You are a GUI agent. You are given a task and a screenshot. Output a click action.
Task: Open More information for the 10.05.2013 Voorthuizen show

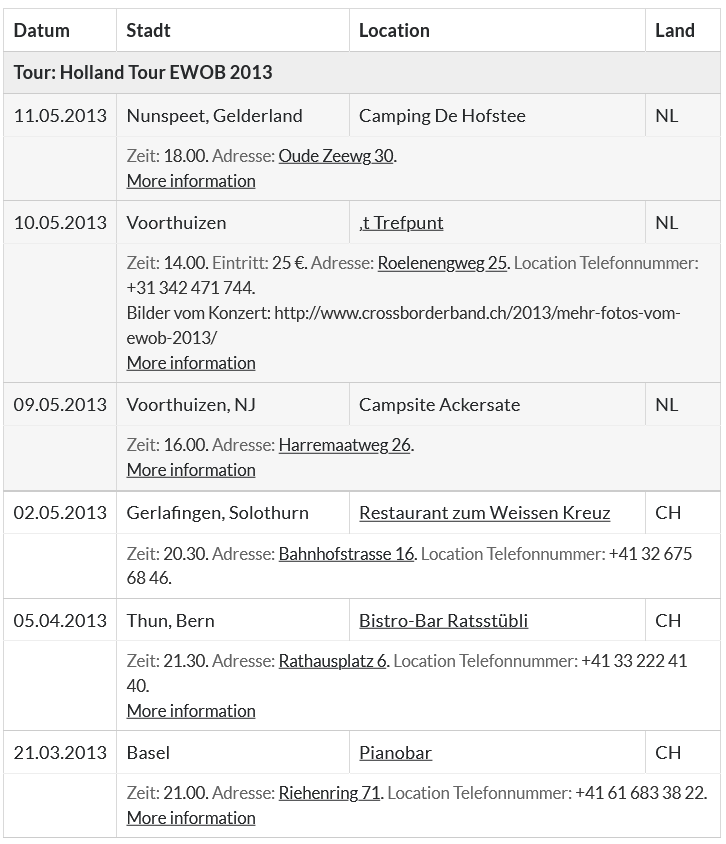pyautogui.click(x=191, y=363)
